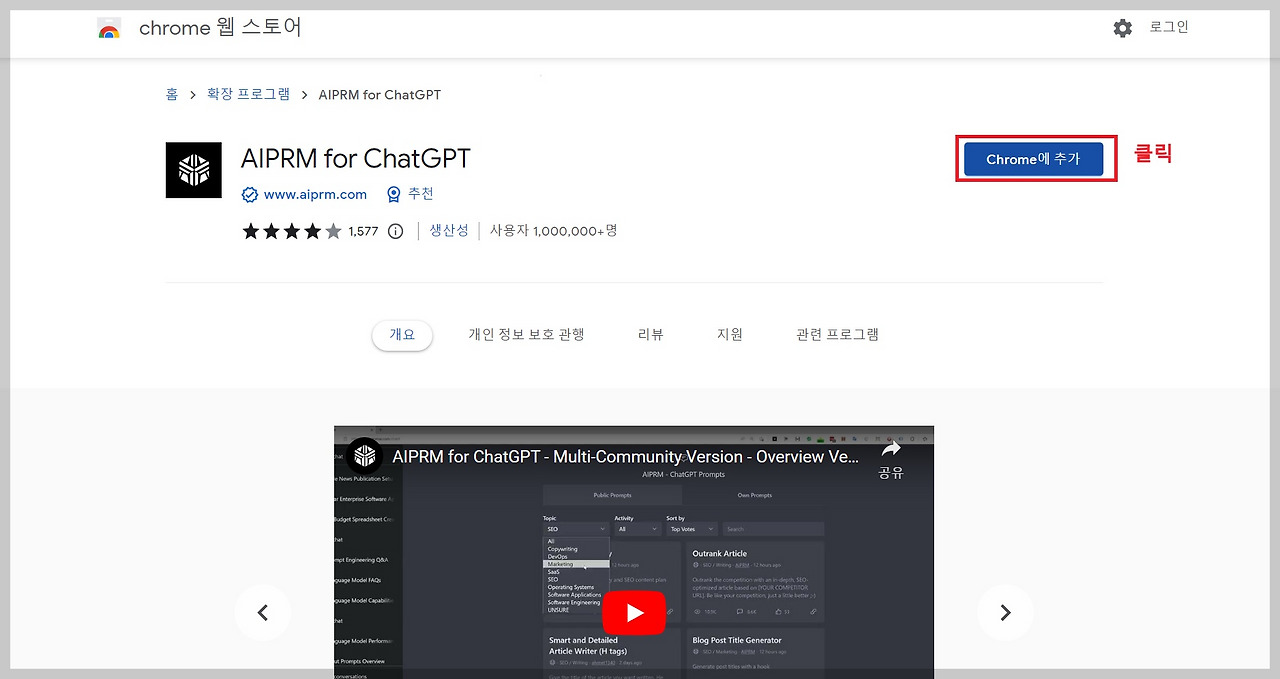This screenshot has height=679, width=1280.
Task: Click the 추천 featured badge icon
Action: [393, 194]
